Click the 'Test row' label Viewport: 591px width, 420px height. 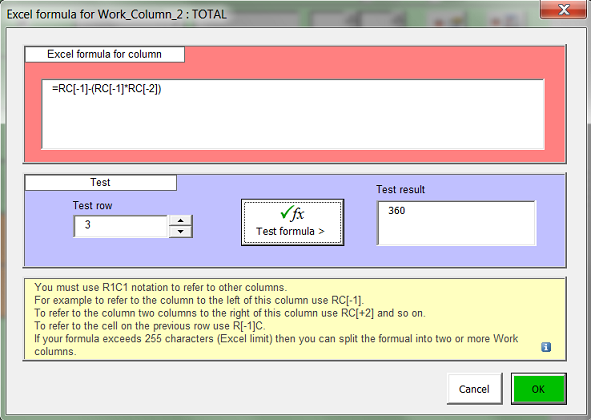pos(92,205)
